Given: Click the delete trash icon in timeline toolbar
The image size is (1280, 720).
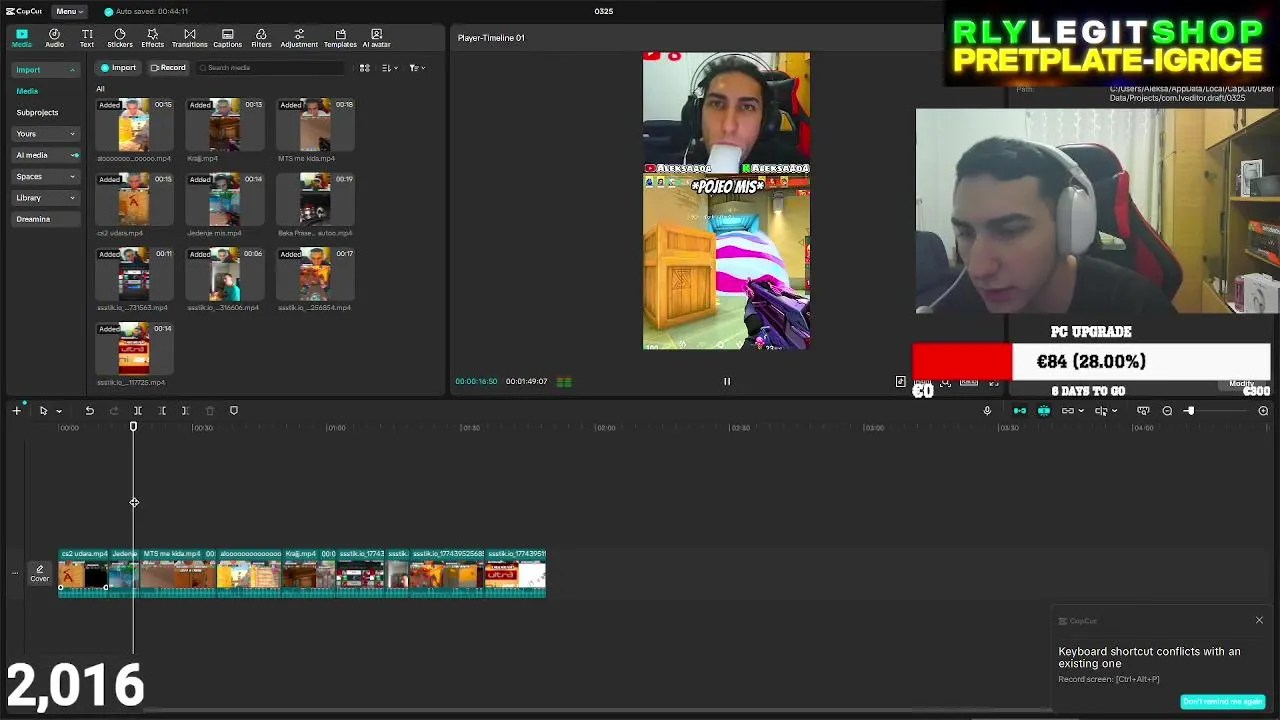Looking at the screenshot, I should (x=209, y=411).
